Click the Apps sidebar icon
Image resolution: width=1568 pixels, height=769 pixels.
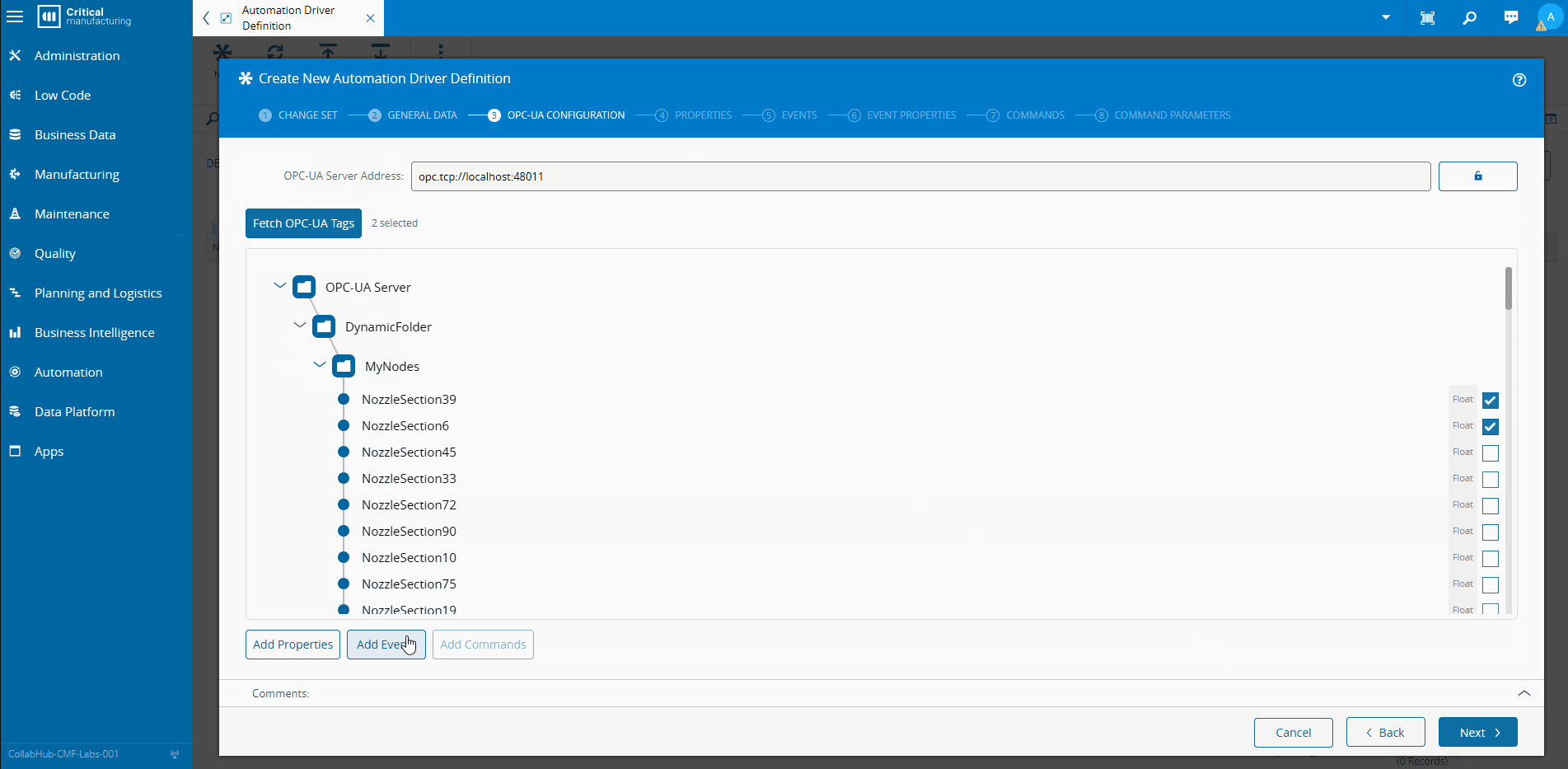(x=15, y=451)
